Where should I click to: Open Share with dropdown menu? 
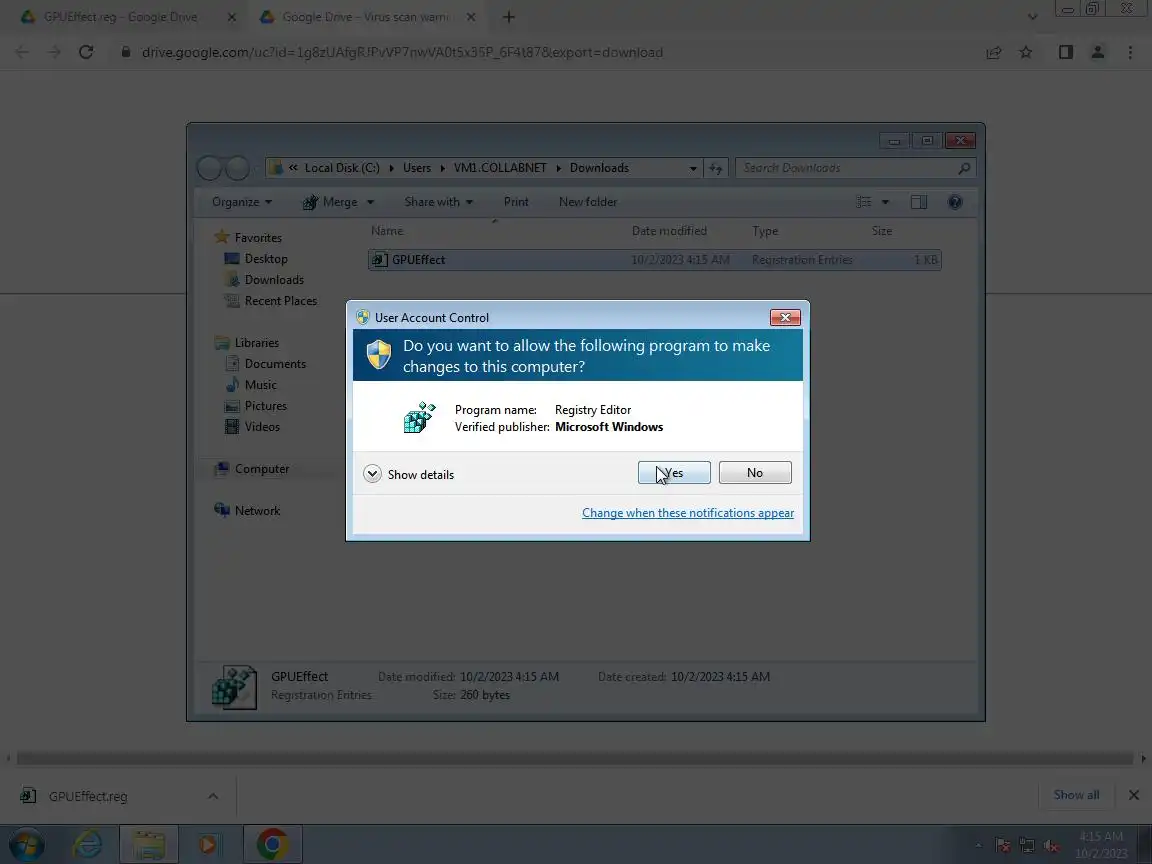click(439, 202)
